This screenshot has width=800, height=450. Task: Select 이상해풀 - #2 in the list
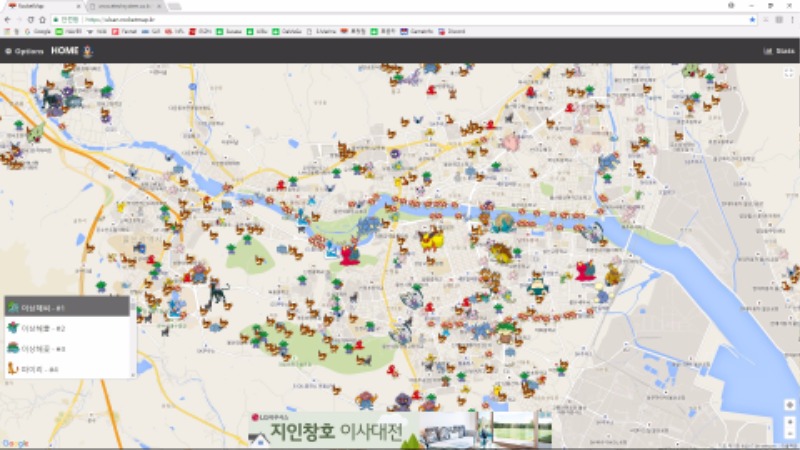pyautogui.click(x=67, y=328)
